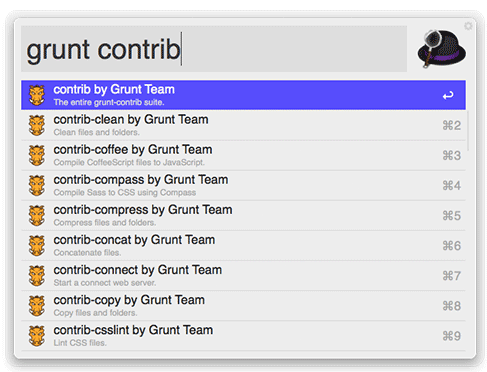Pick contrib-compass by Grunt Team
Image resolution: width=487 pixels, height=372 pixels.
click(243, 185)
